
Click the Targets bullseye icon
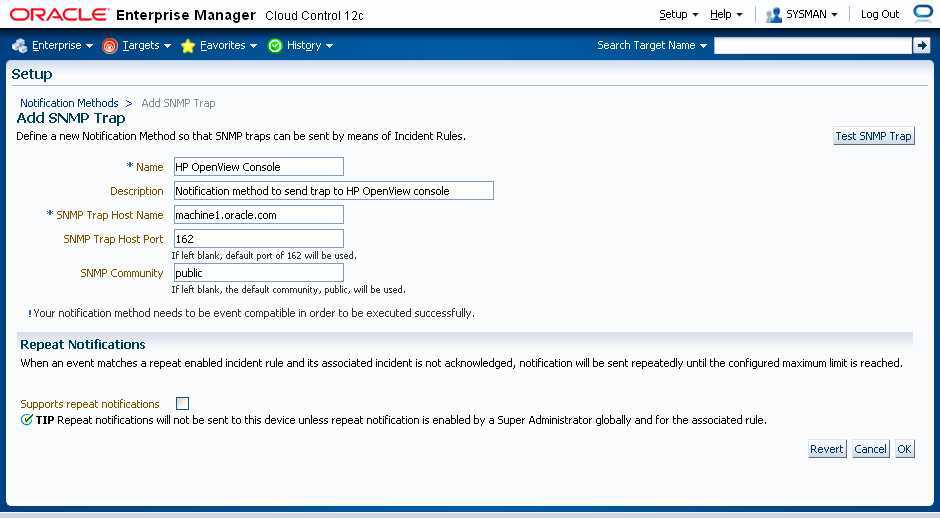[x=110, y=46]
